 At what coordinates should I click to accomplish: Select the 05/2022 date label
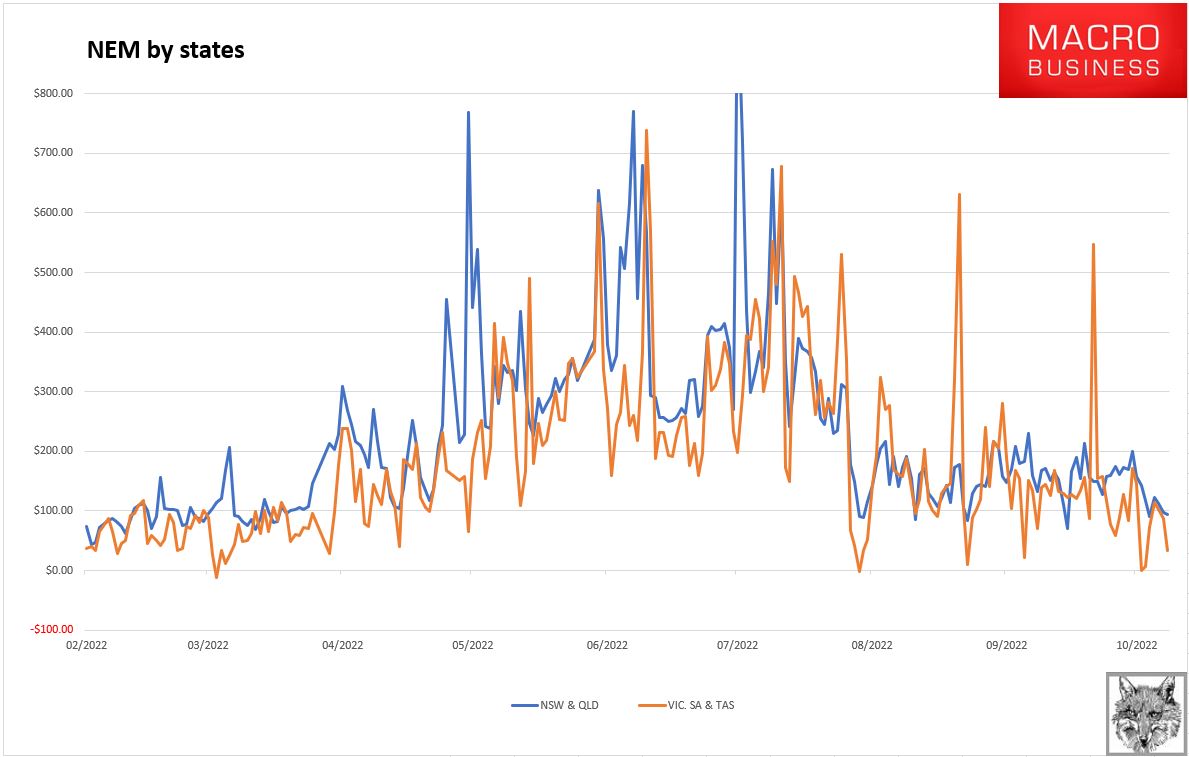tap(471, 644)
